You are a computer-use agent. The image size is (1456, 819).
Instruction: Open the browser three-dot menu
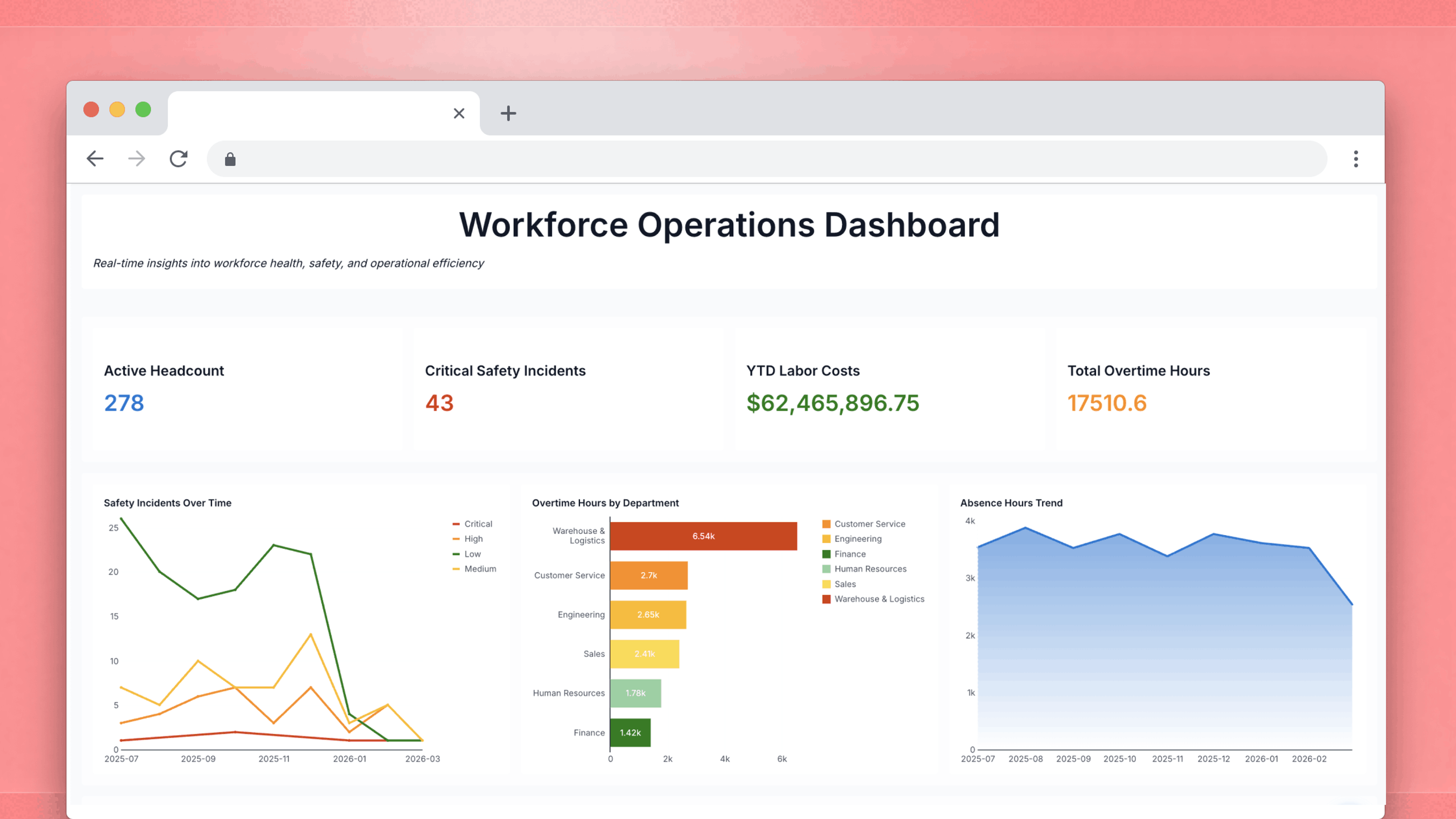tap(1356, 159)
